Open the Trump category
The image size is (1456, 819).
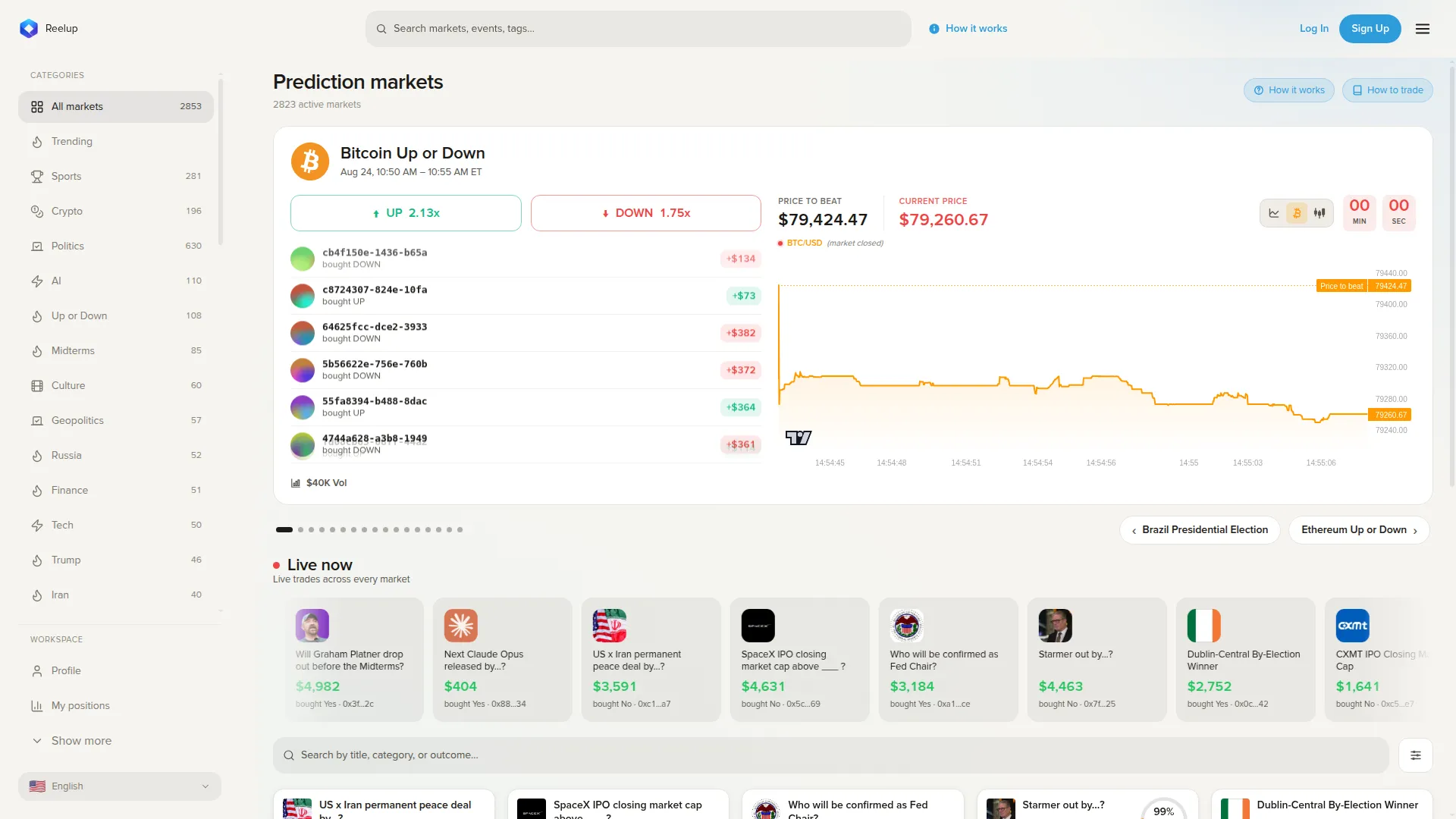click(x=116, y=560)
